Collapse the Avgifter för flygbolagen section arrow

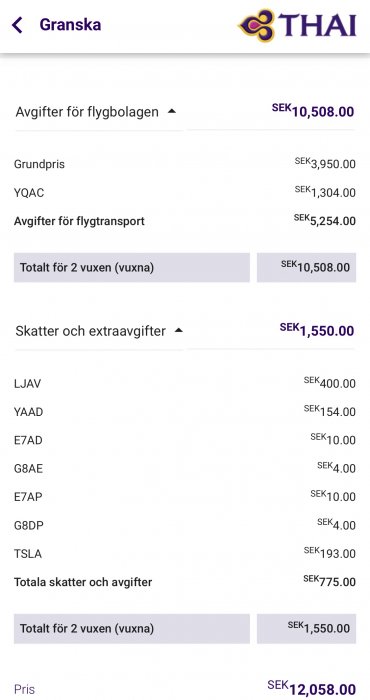pyautogui.click(x=171, y=112)
